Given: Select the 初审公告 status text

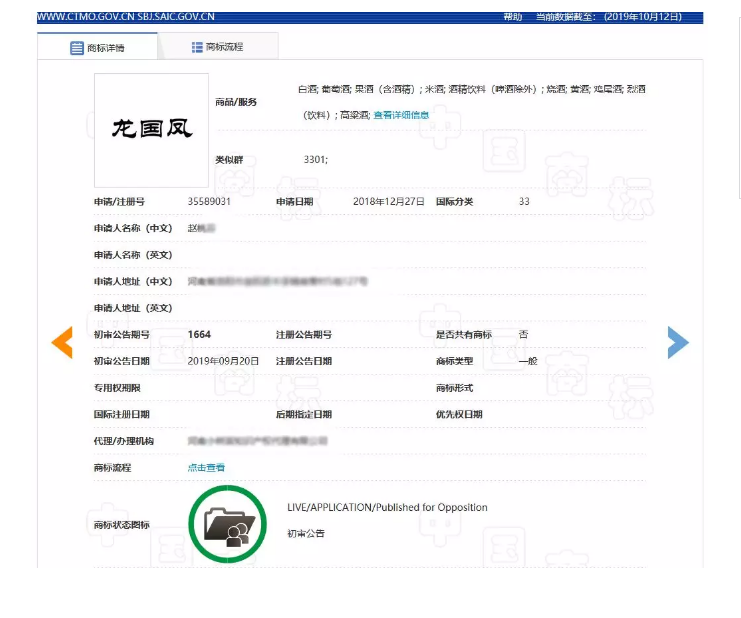Looking at the screenshot, I should pyautogui.click(x=306, y=534).
